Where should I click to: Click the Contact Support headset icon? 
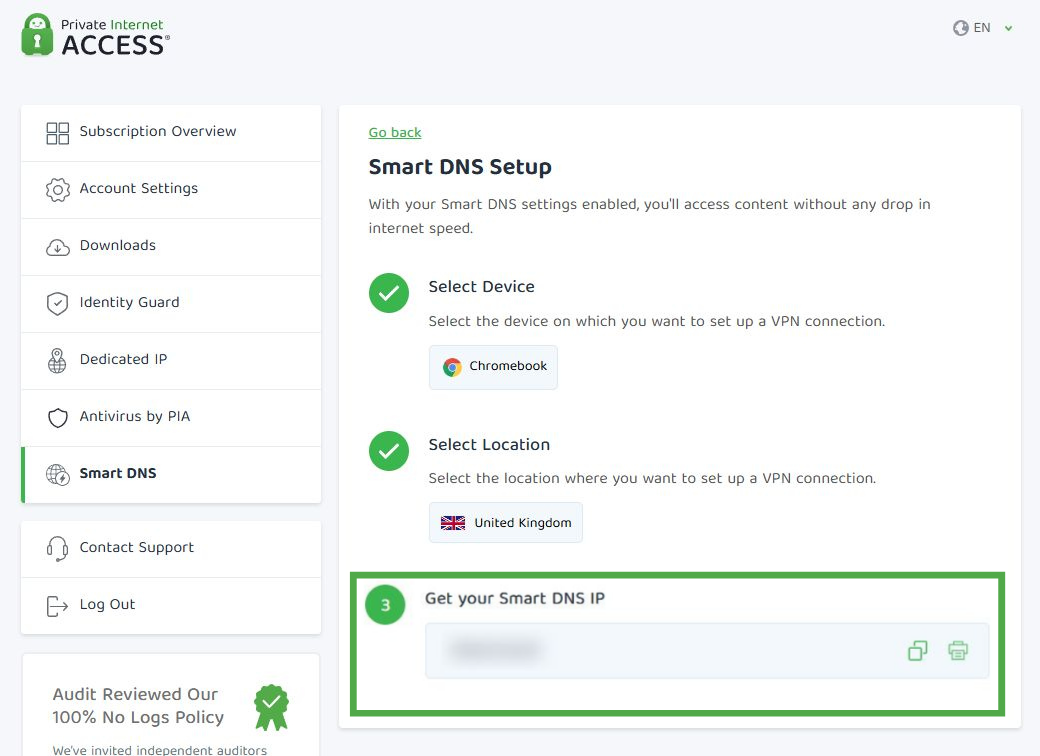(58, 549)
